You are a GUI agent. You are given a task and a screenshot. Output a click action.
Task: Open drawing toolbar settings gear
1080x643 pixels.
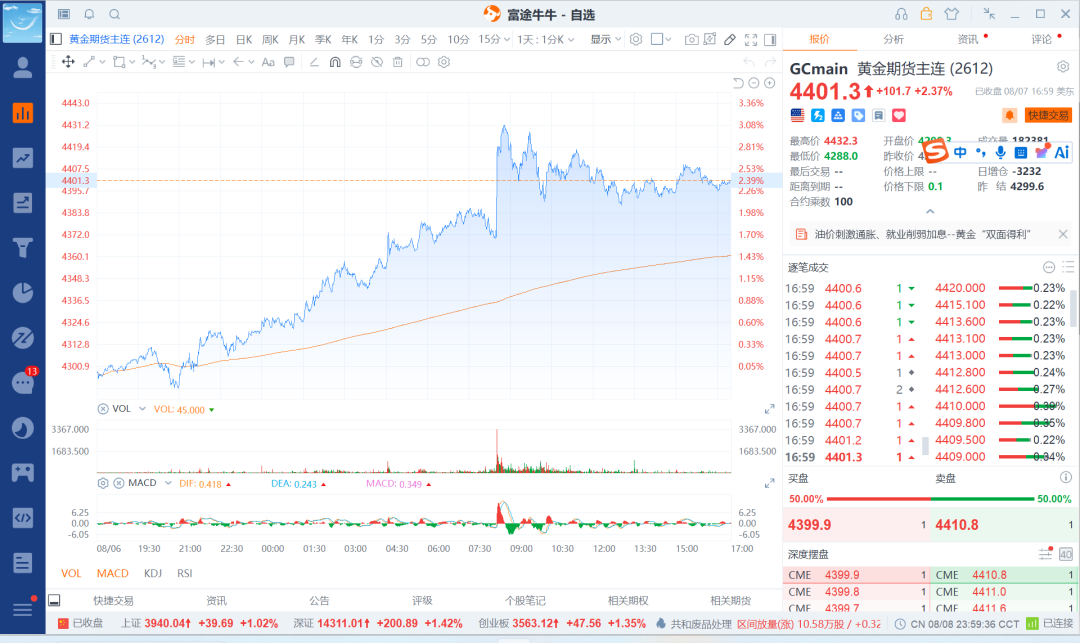444,62
